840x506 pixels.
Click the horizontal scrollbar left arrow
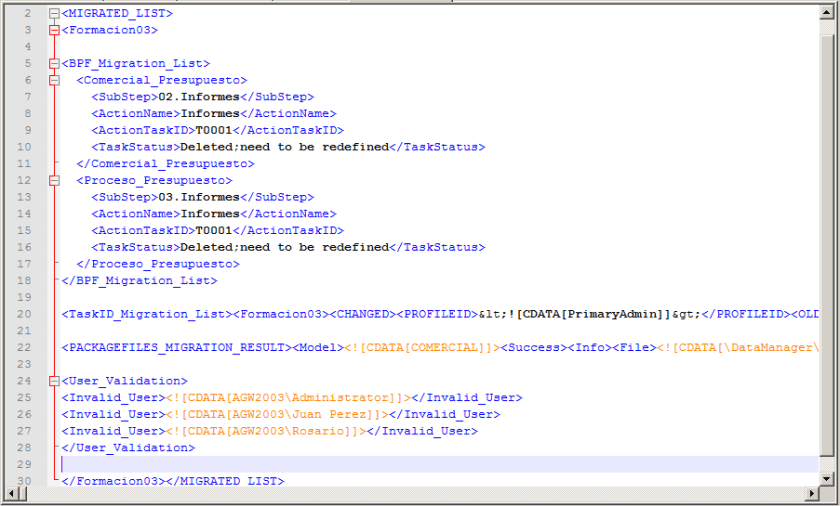tap(11, 495)
